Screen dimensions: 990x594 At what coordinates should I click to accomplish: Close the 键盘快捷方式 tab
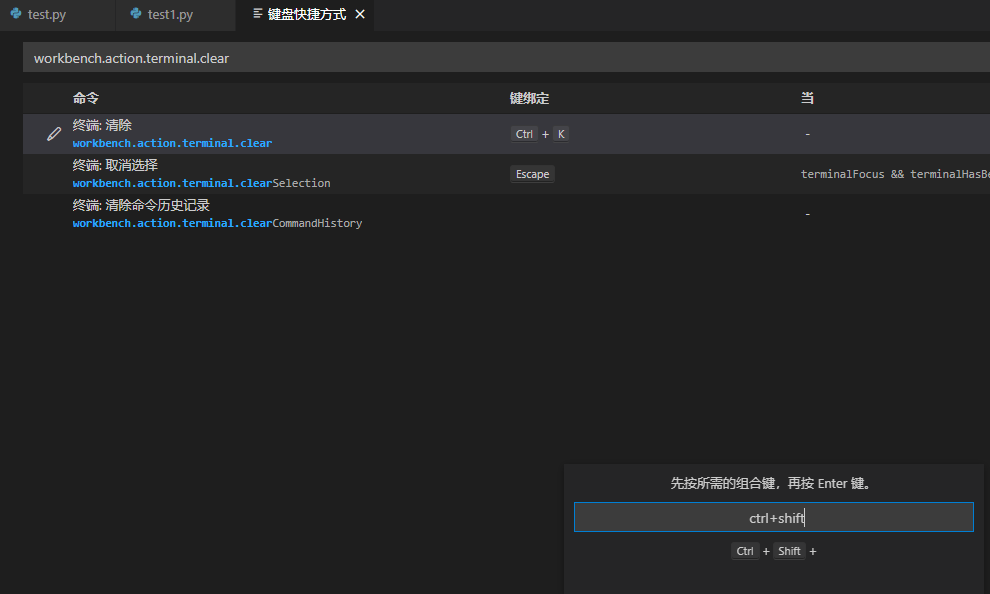[x=361, y=15]
